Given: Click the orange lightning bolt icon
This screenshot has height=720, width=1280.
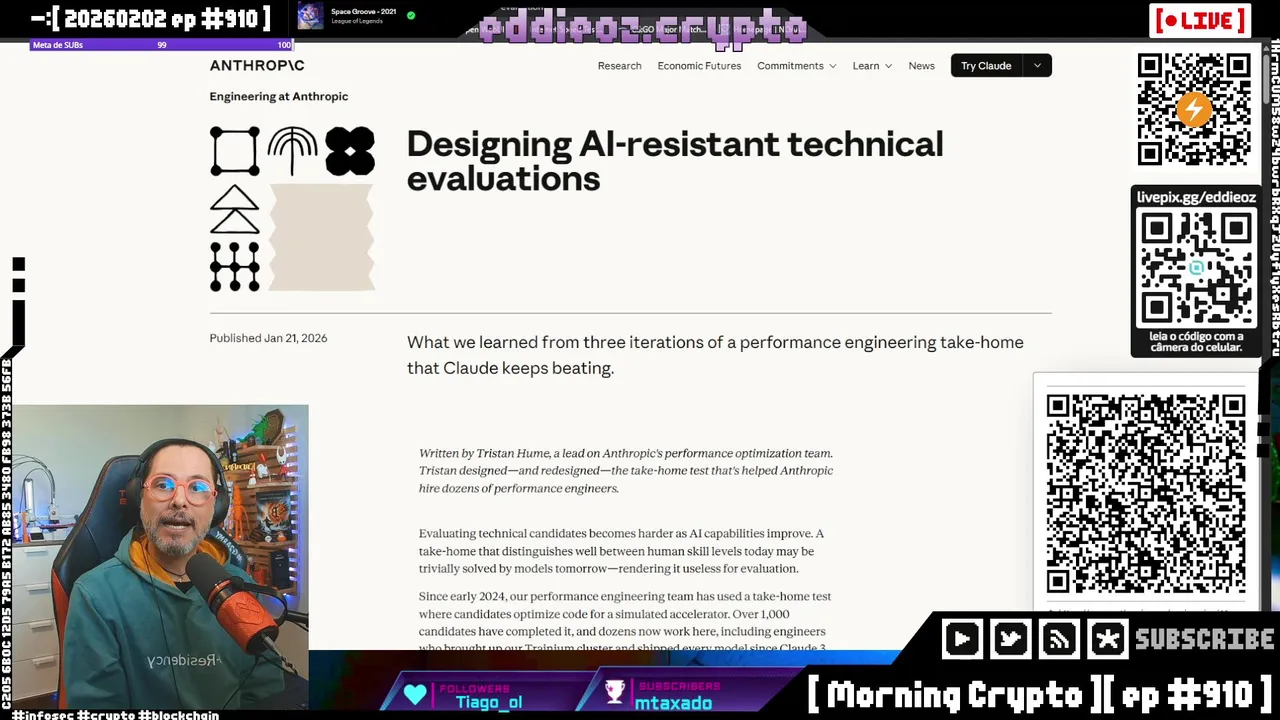Looking at the screenshot, I should pos(1194,109).
